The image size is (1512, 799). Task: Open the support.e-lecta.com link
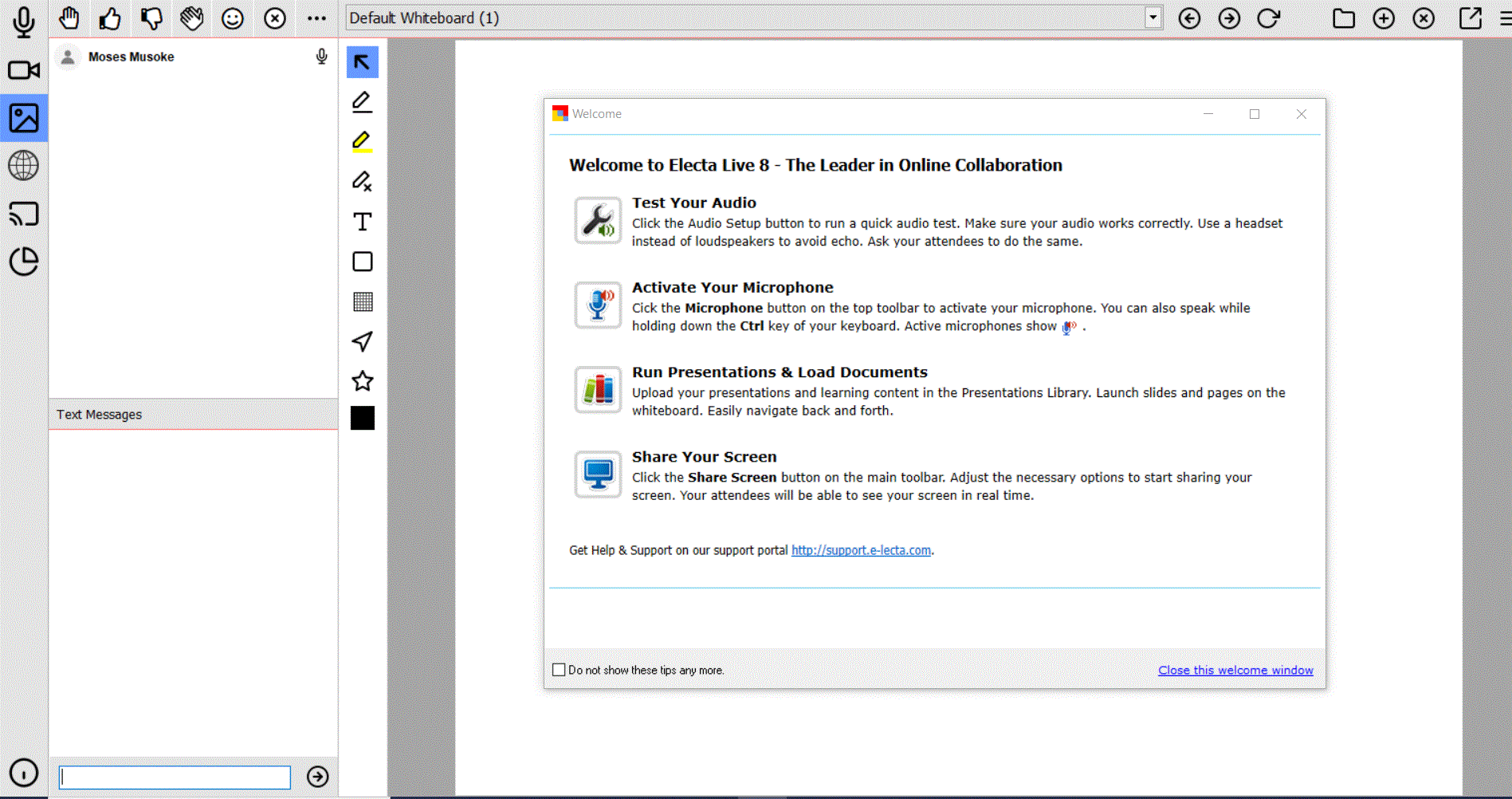(861, 550)
